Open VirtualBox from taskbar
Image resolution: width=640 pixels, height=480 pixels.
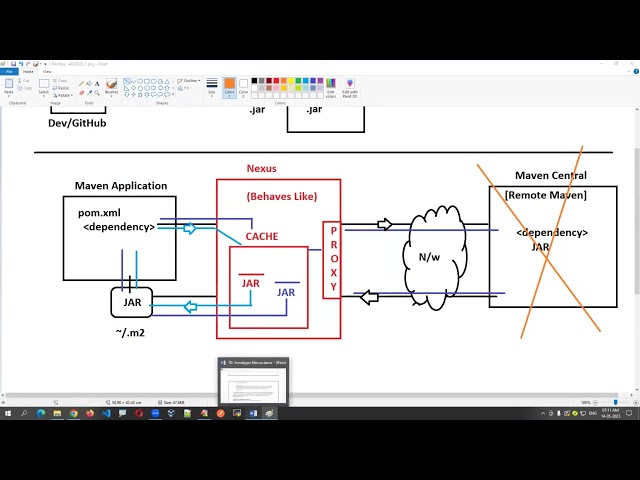(x=171, y=413)
